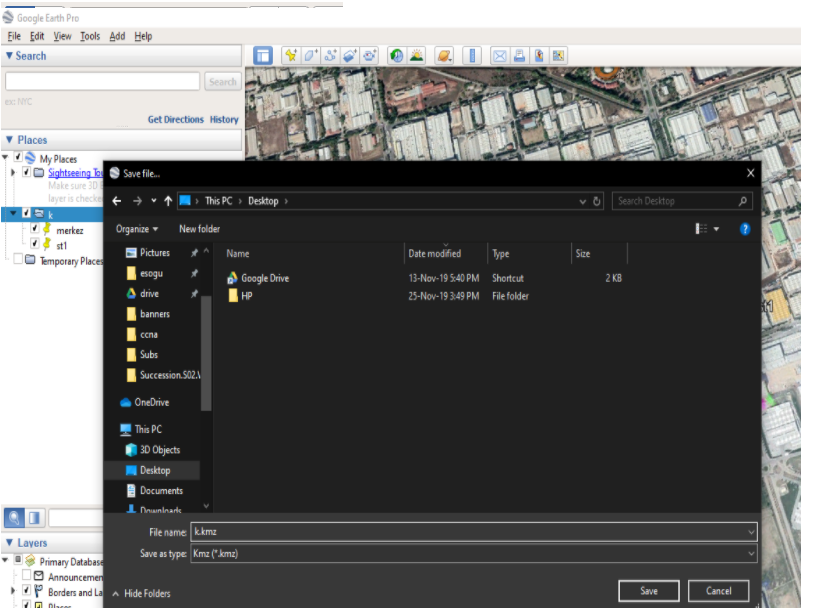
Task: Click the Google Earth search input box
Action: 102,82
